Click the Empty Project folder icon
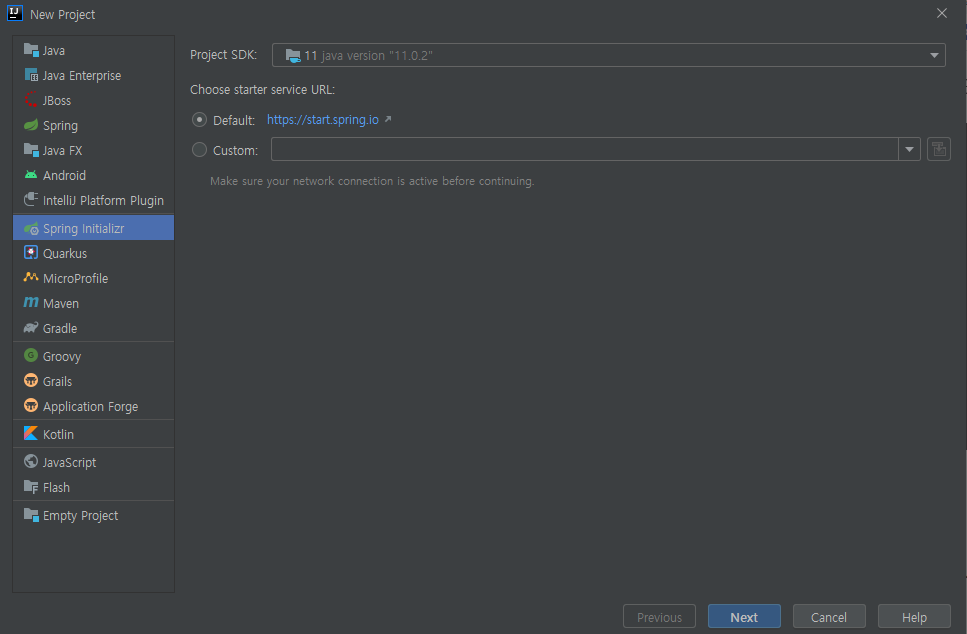967x634 pixels. coord(31,515)
